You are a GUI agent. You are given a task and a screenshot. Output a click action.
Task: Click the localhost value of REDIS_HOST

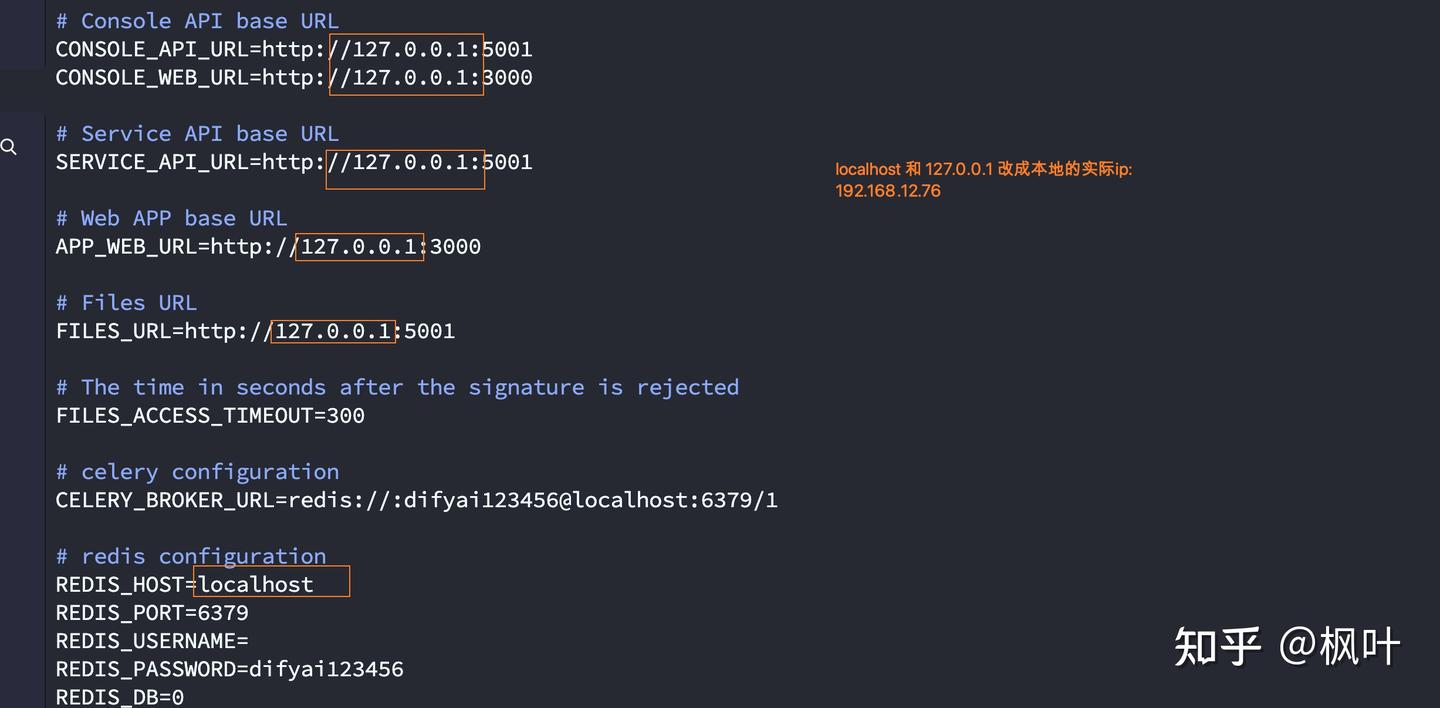pos(256,585)
